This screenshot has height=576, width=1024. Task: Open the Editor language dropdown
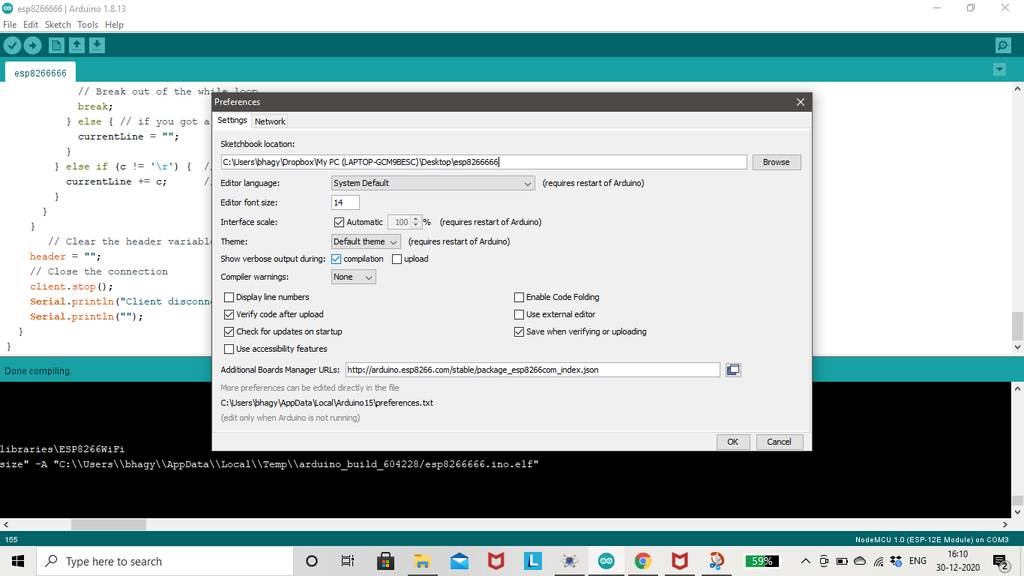click(432, 183)
